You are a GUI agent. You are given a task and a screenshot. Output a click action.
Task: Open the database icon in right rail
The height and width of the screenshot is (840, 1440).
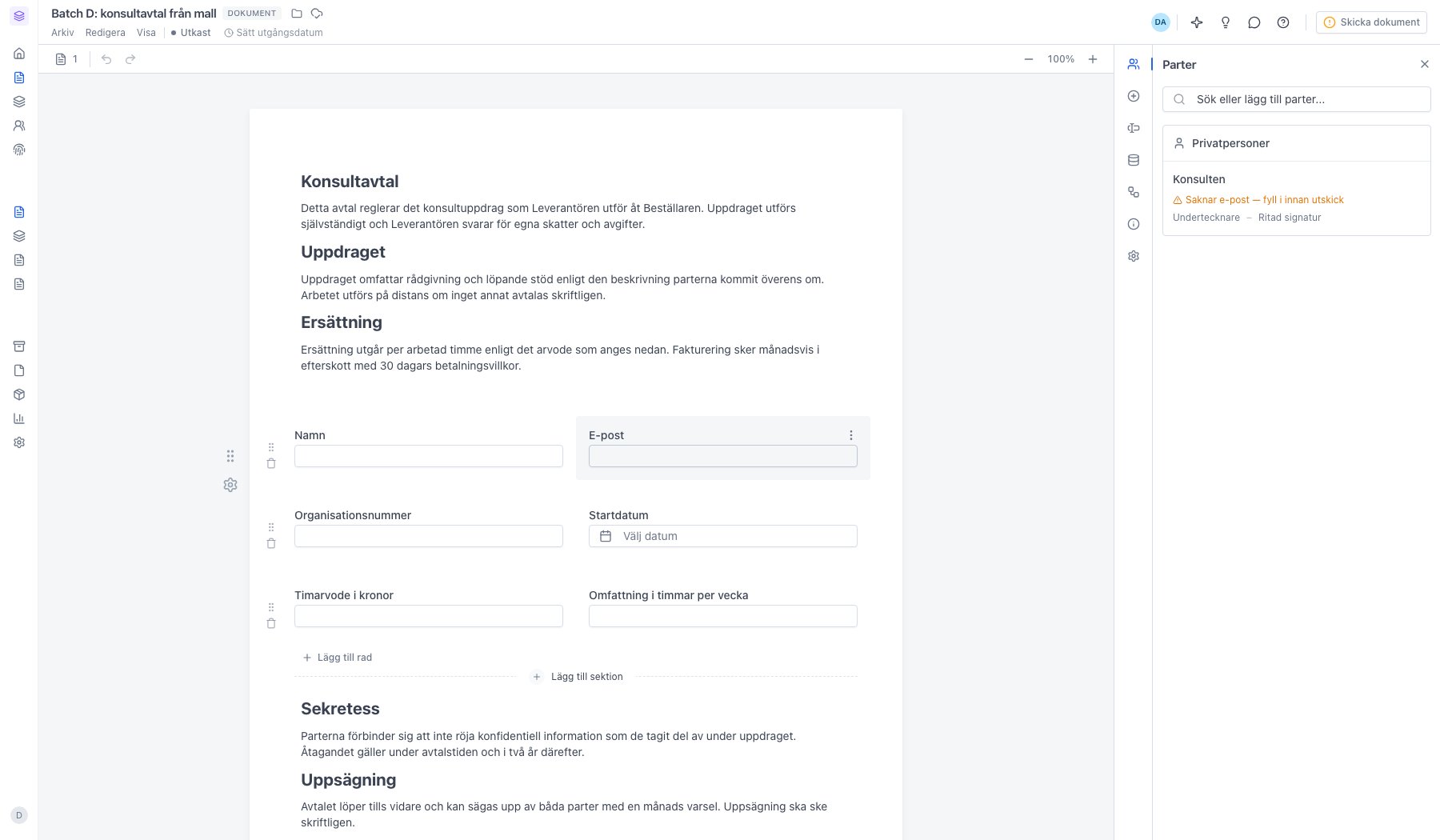tap(1134, 160)
